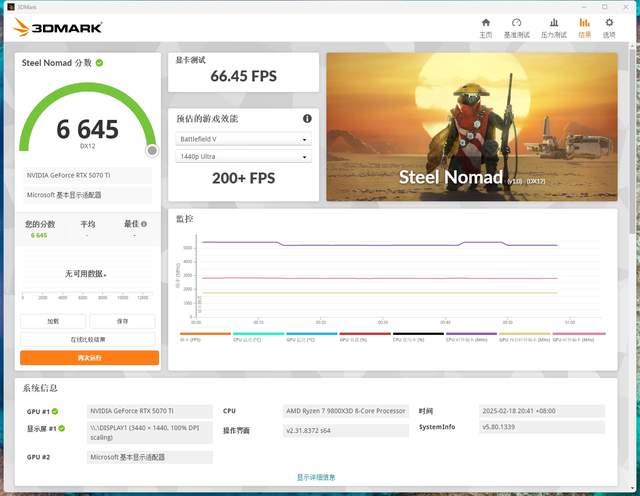
Task: Open the 显示详细信息 link
Action: (316, 477)
